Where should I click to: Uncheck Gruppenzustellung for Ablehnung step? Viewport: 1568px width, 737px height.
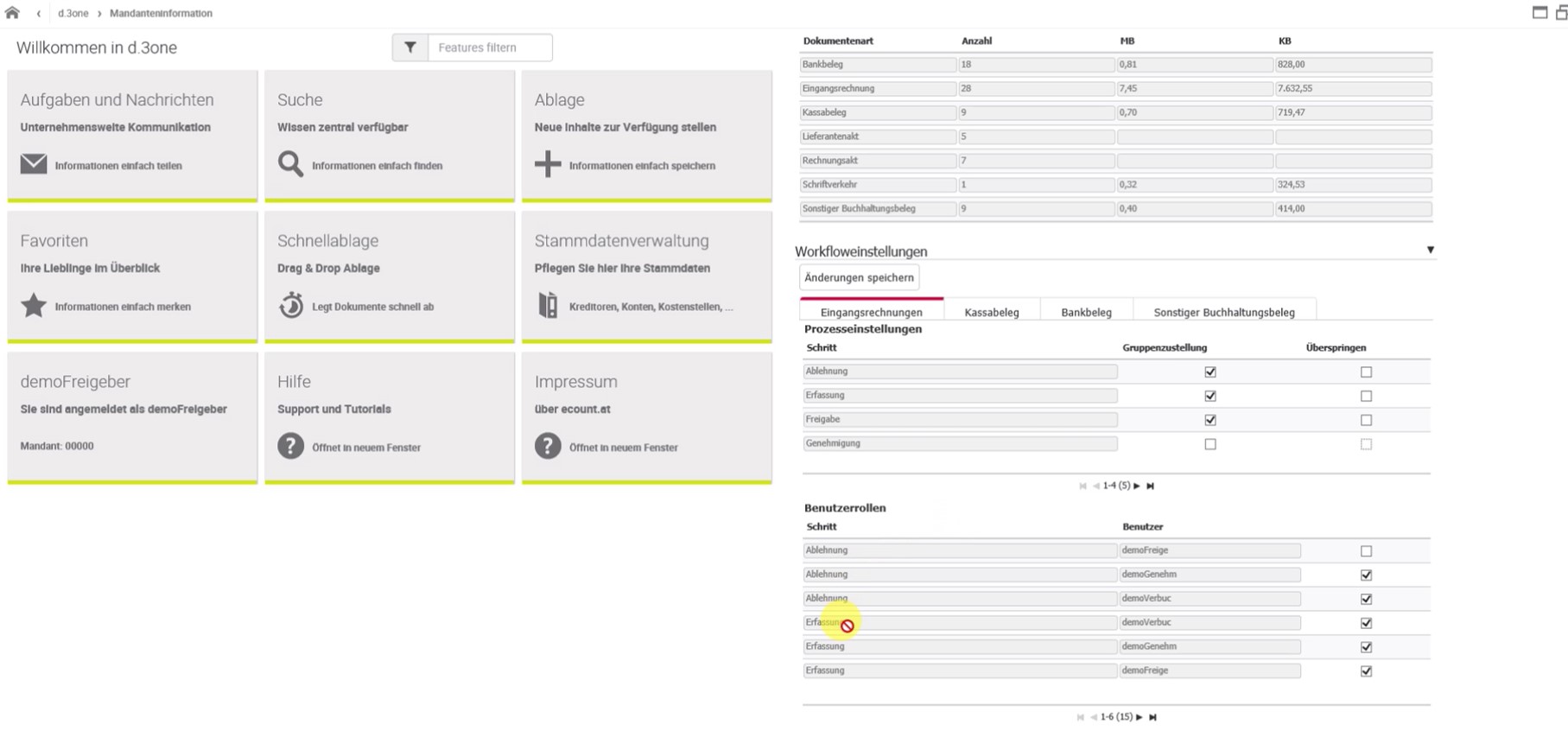(1210, 372)
